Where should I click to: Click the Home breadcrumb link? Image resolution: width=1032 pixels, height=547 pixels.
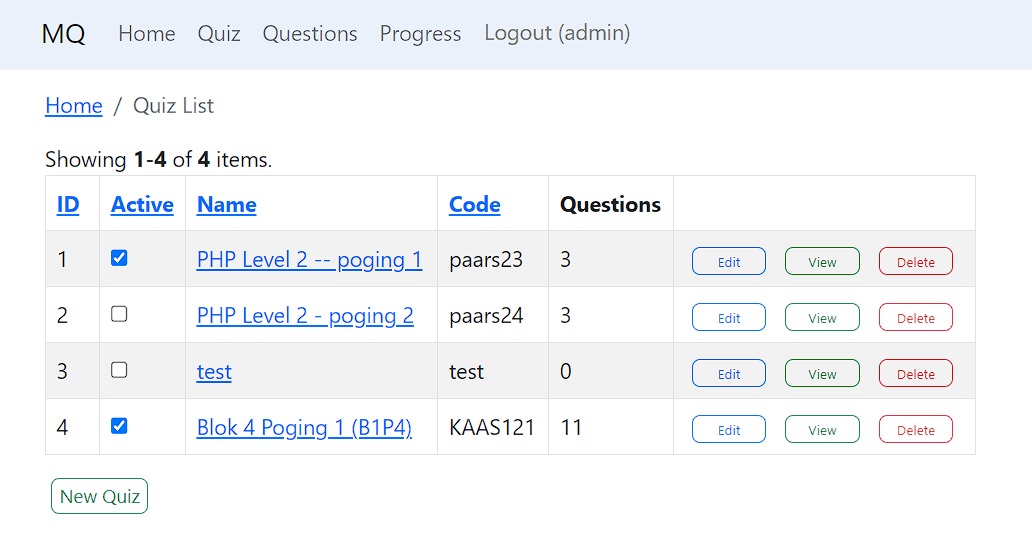pos(74,106)
